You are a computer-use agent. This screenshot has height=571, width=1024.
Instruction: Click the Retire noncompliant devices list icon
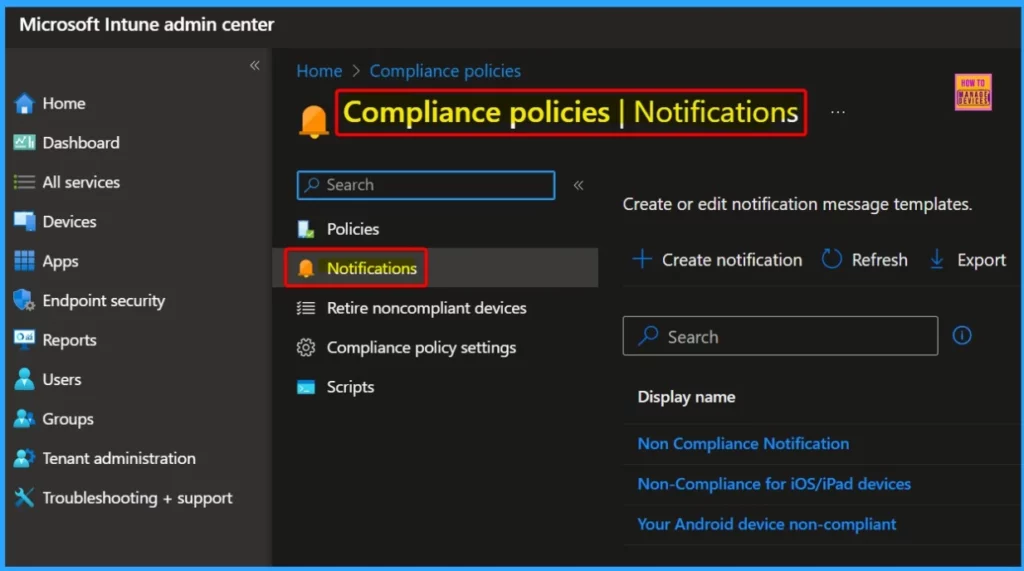[306, 308]
